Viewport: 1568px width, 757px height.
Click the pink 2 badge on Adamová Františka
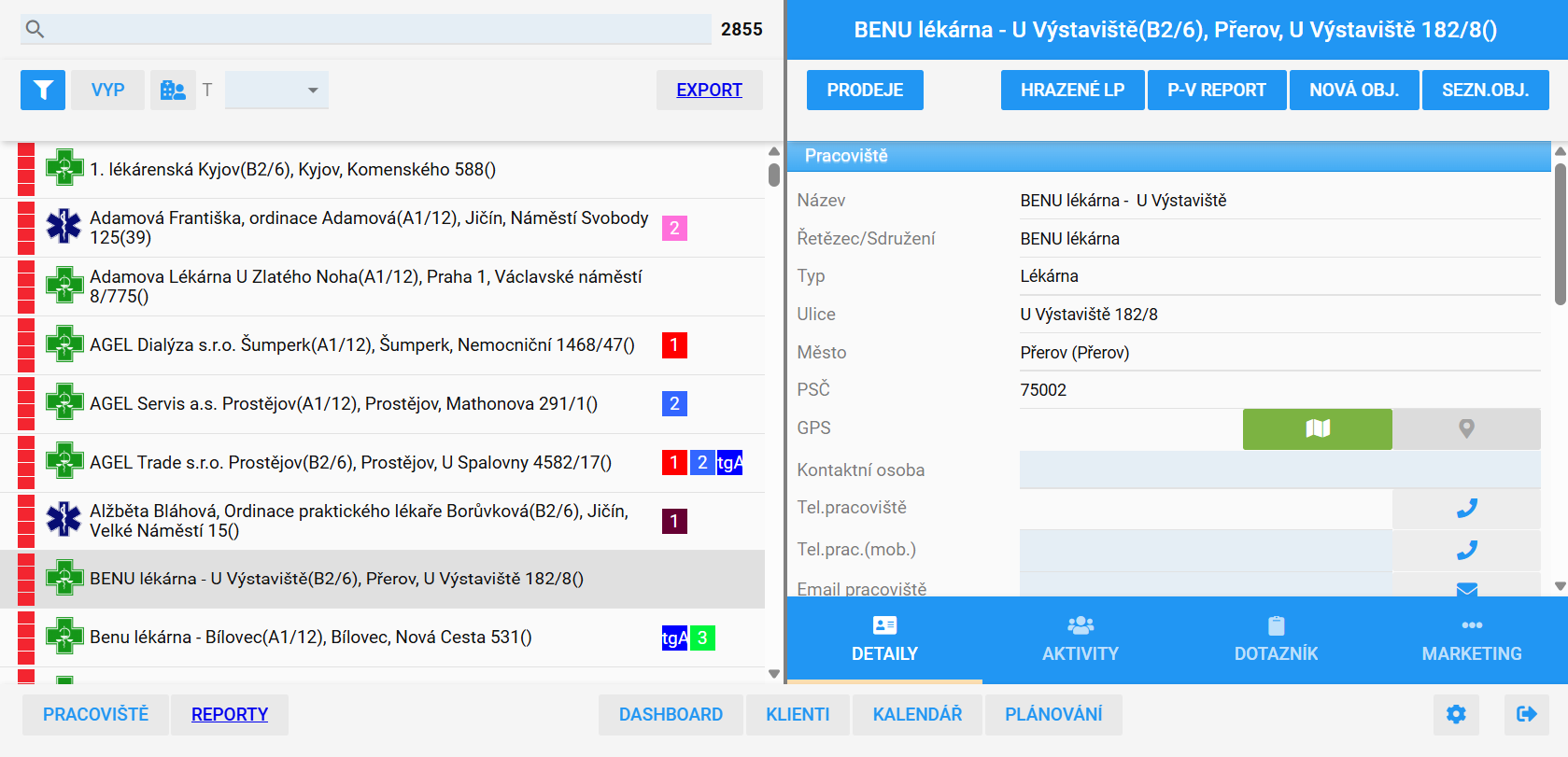[674, 228]
